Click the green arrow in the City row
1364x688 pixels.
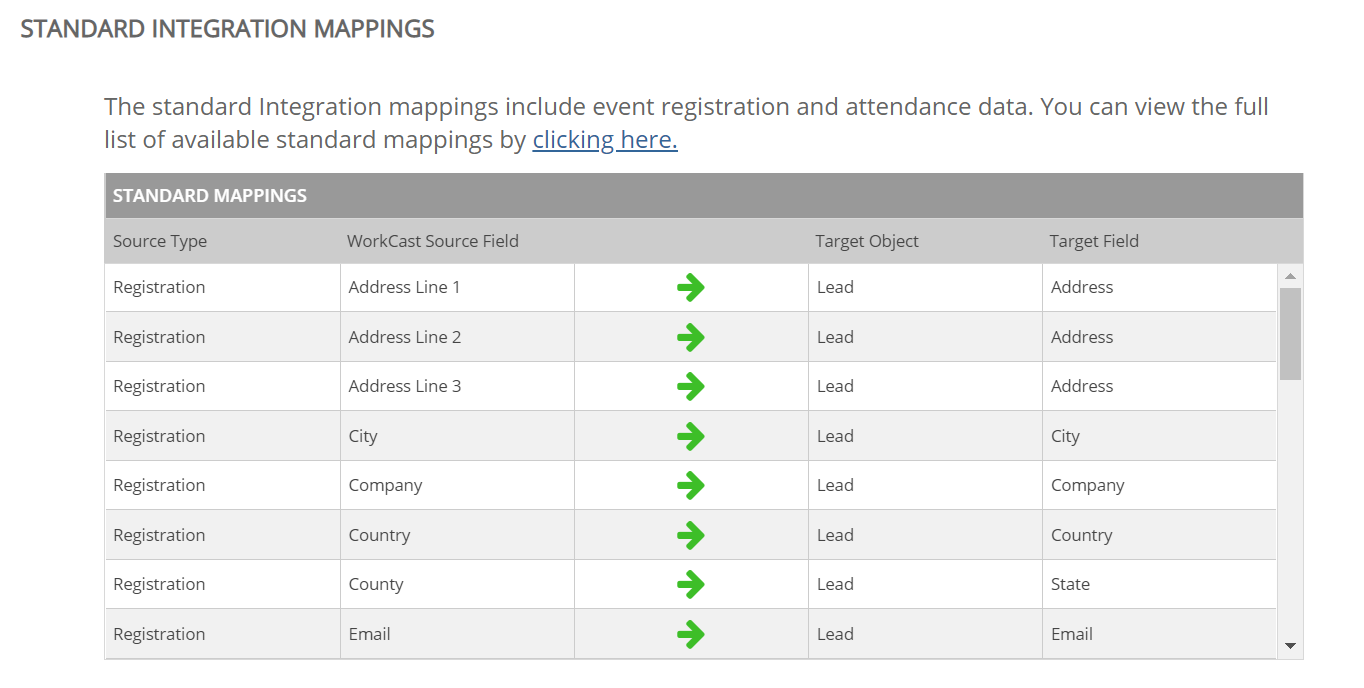point(691,436)
